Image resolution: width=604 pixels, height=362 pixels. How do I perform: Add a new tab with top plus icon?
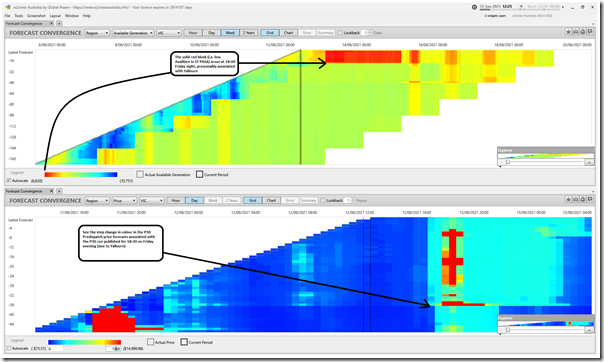pyautogui.click(x=59, y=23)
